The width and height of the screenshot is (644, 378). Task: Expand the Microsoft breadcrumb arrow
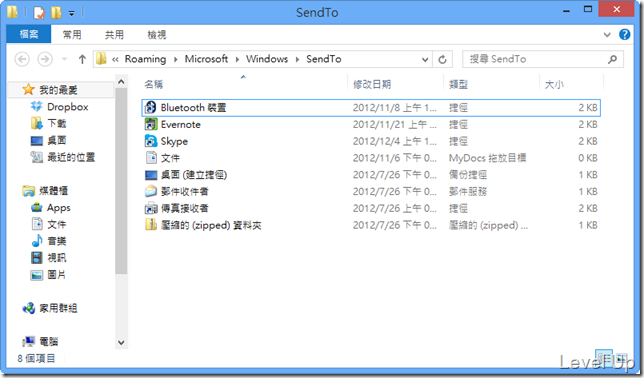[x=237, y=60]
